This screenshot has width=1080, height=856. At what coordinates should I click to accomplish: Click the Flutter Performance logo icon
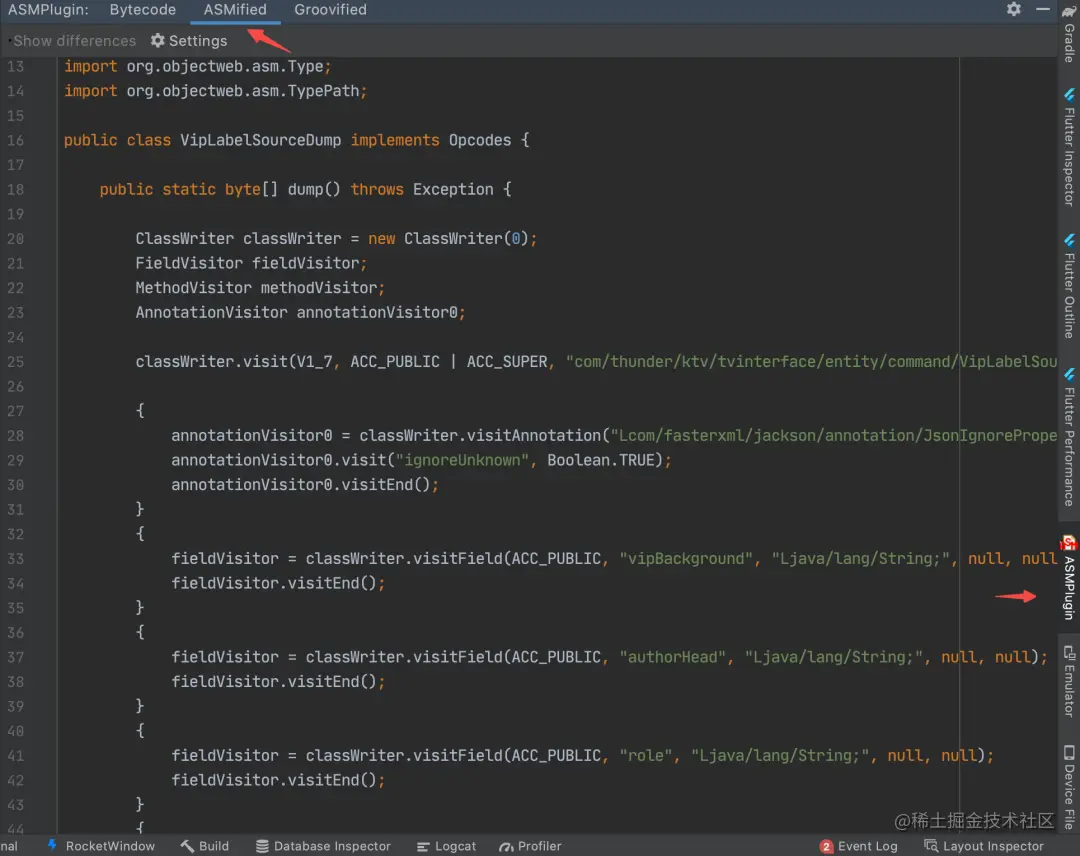[1069, 375]
